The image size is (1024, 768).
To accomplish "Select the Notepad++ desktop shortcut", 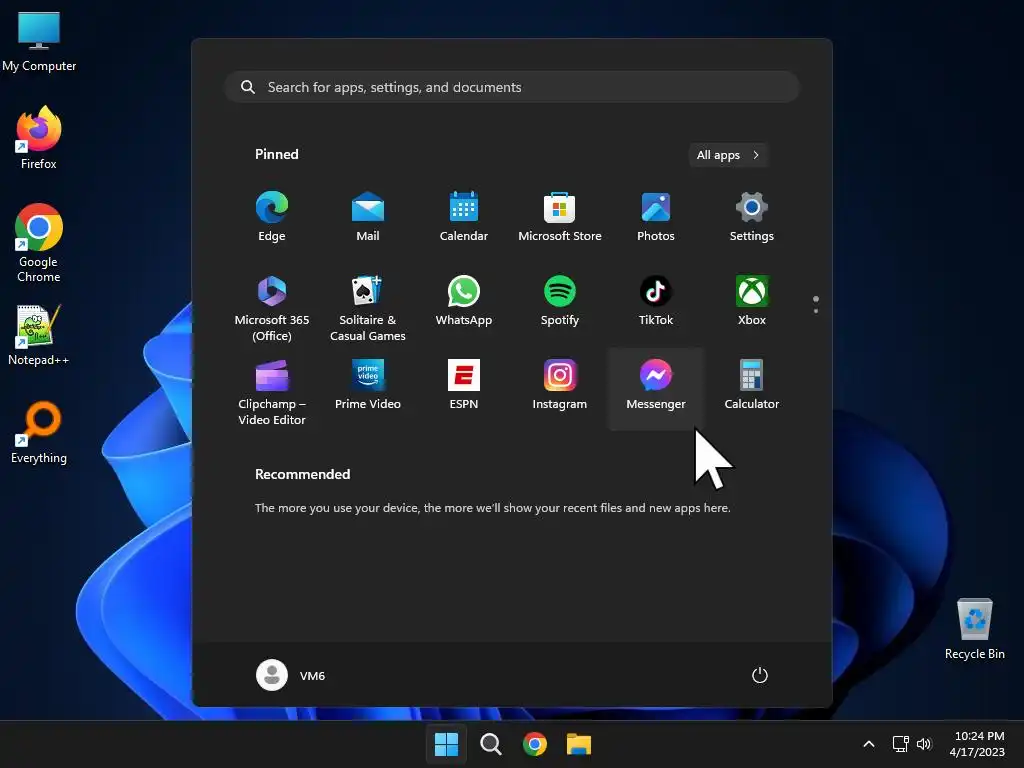I will (x=39, y=334).
